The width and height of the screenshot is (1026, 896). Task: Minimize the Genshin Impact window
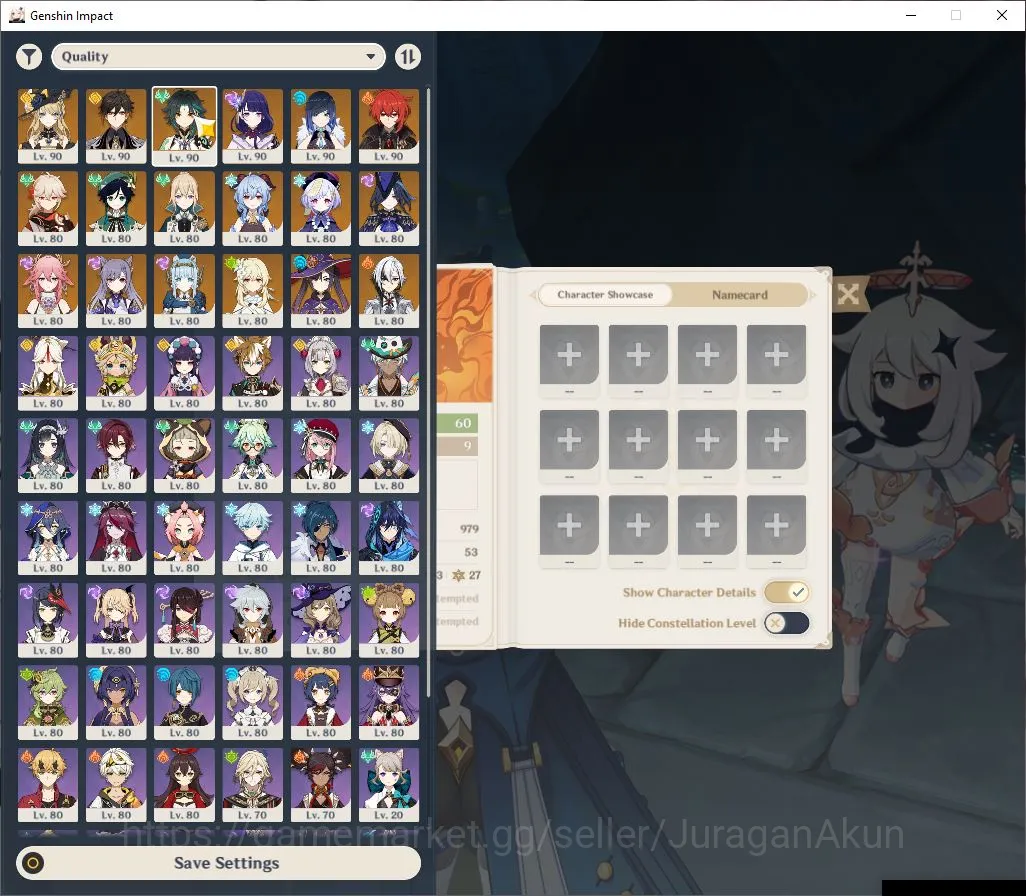911,15
